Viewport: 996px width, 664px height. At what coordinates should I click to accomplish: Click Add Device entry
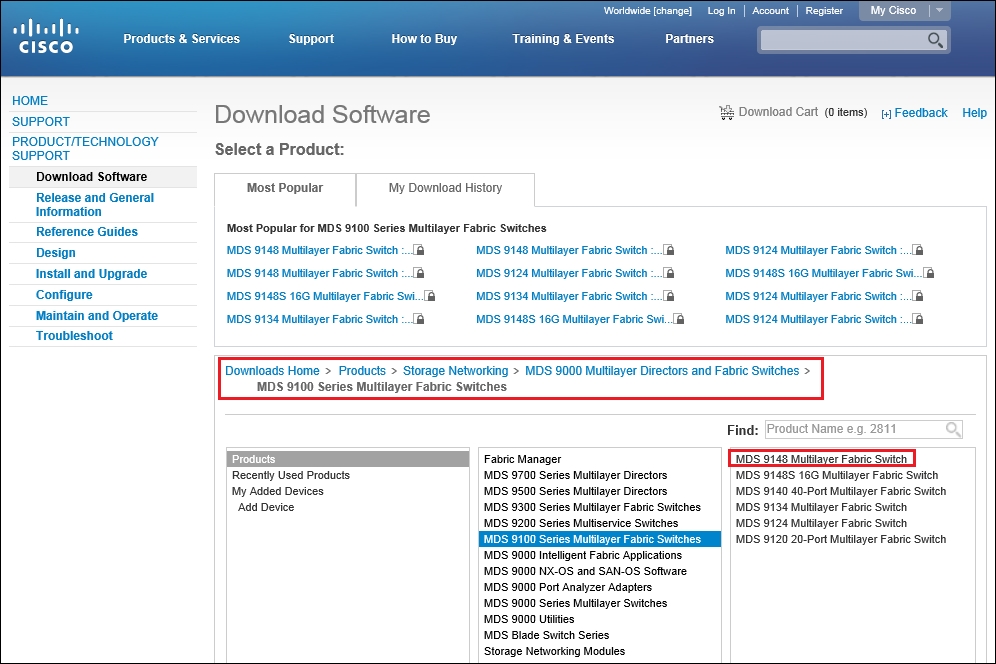[266, 508]
